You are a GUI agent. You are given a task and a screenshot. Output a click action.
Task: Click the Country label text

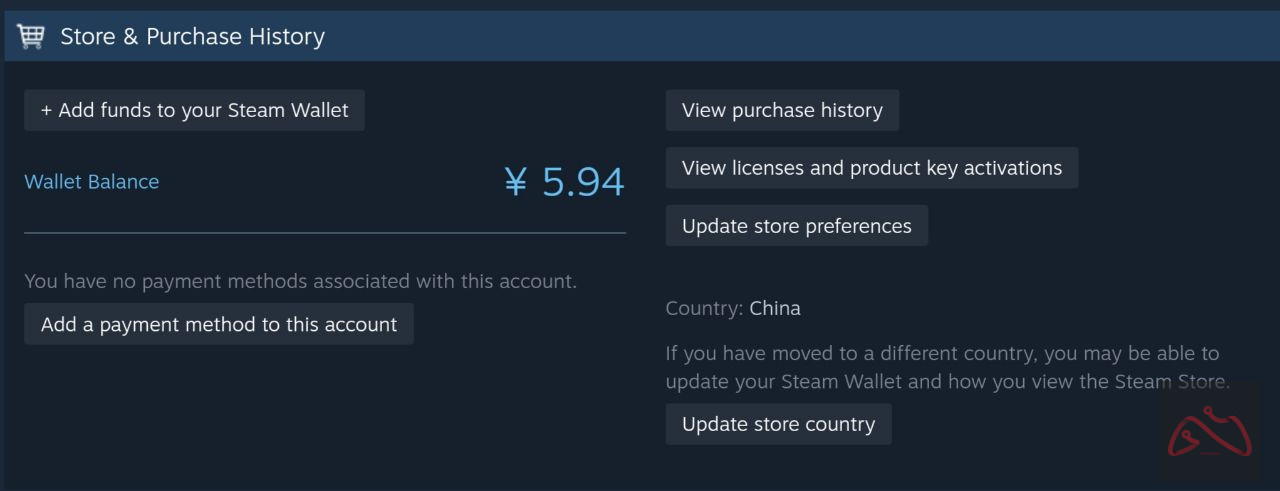(704, 308)
